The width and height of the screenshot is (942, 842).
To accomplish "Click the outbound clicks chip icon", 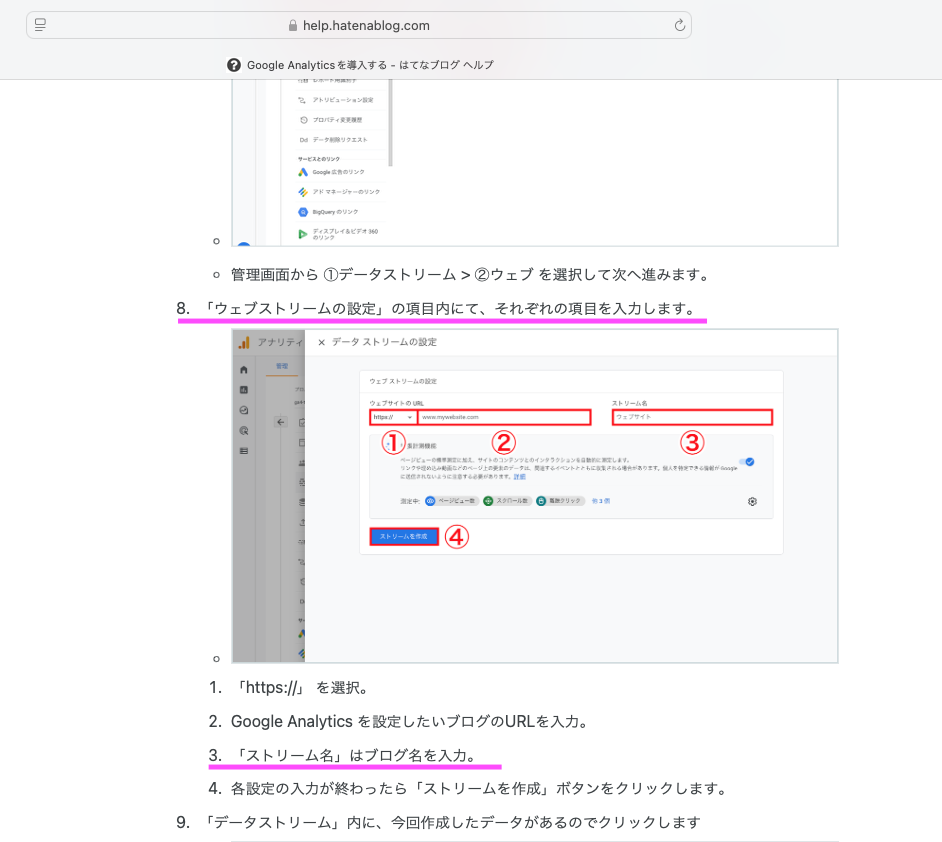I will click(541, 501).
